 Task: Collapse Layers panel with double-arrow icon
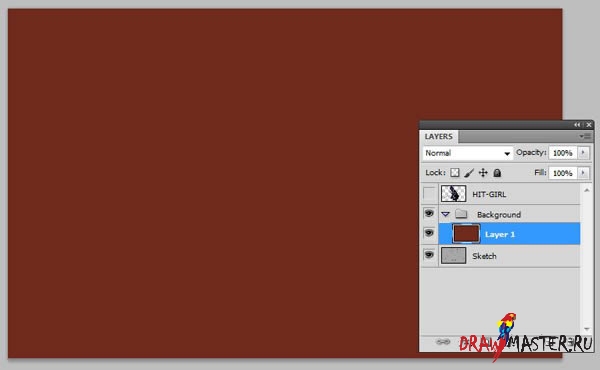coord(577,125)
